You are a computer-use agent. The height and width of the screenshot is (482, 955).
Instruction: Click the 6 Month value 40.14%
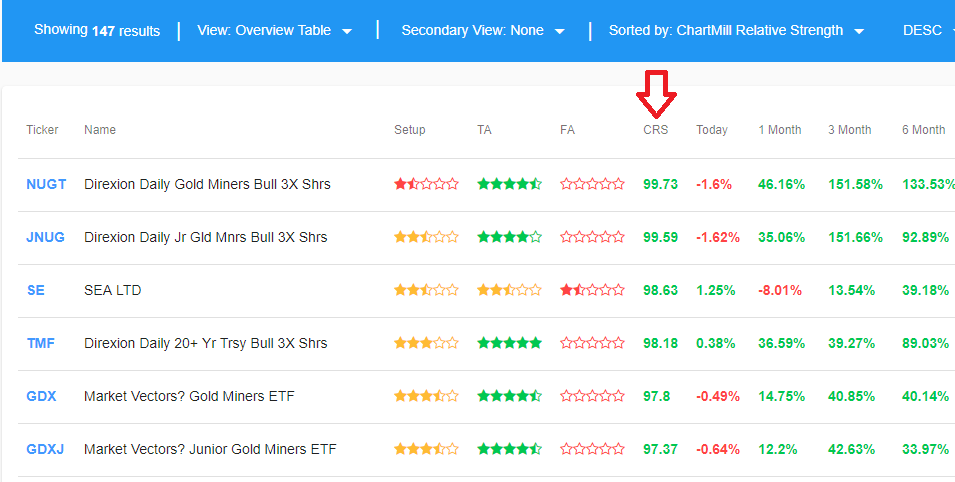pyautogui.click(x=925, y=396)
